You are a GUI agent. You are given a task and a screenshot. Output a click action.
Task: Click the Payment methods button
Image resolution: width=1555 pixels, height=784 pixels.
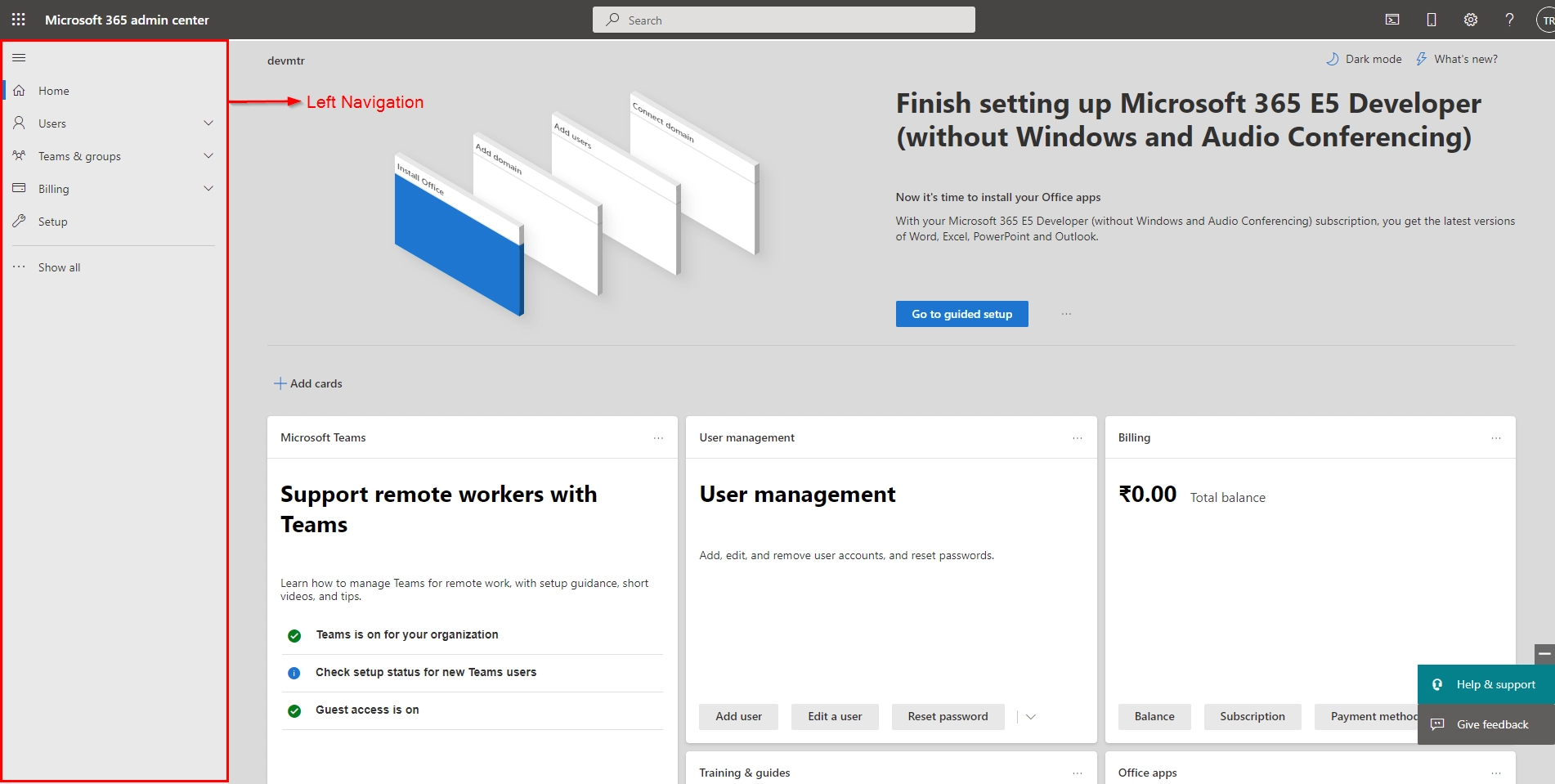[x=1366, y=717]
